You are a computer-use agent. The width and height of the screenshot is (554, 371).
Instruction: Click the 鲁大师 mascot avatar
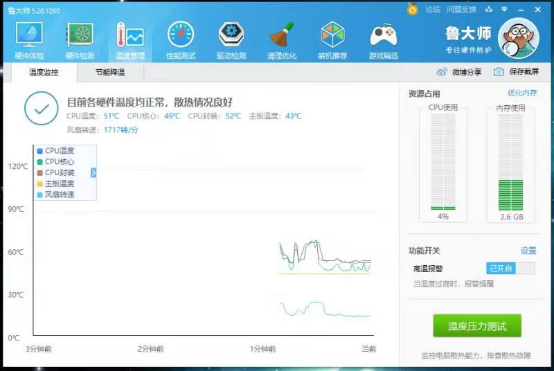click(518, 39)
